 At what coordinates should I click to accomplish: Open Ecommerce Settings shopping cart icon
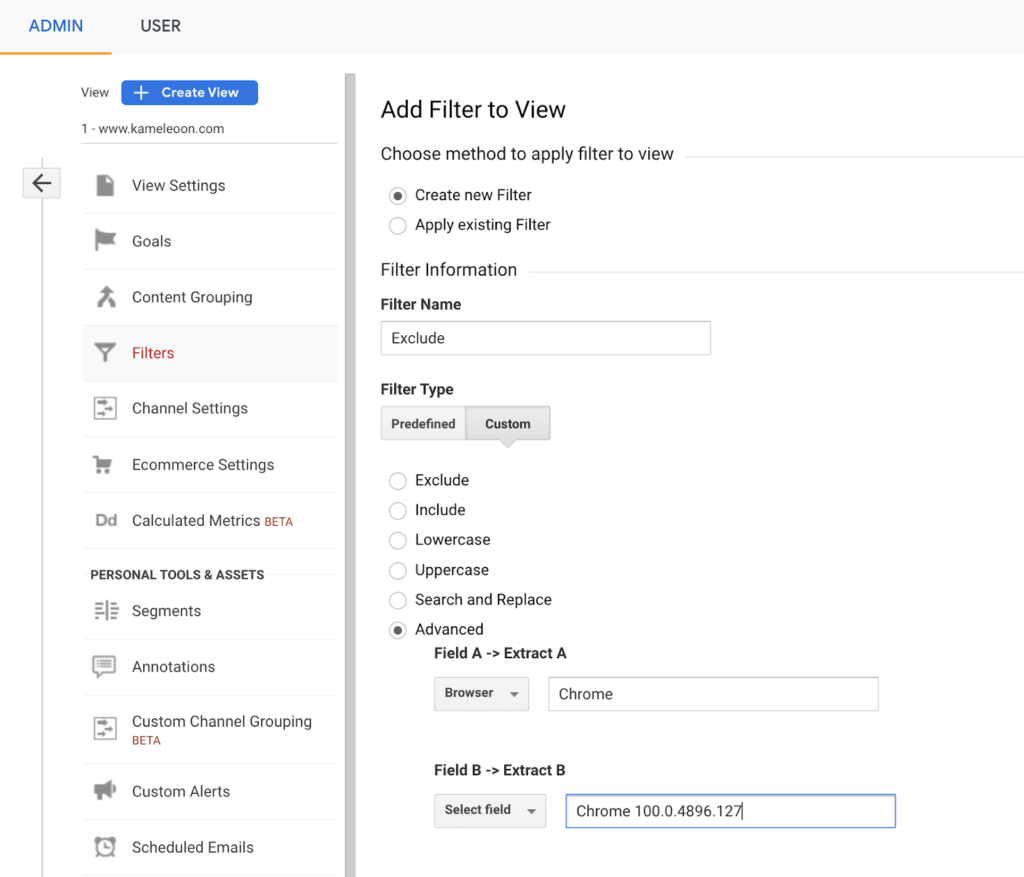pos(105,464)
